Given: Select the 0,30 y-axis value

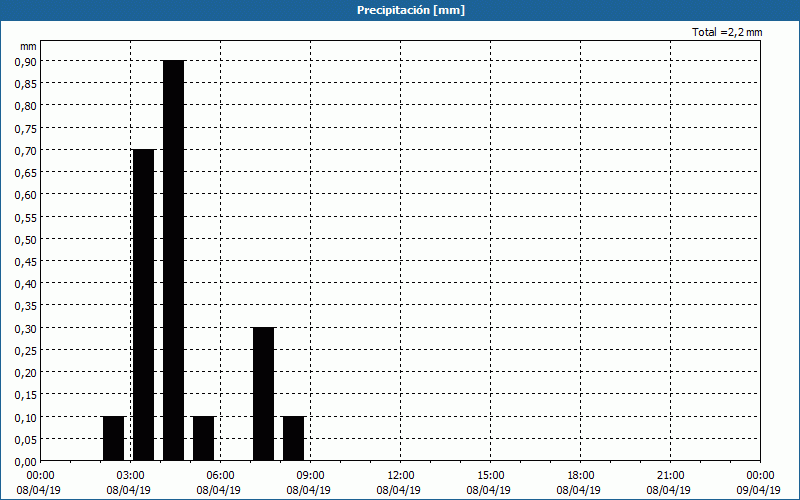Looking at the screenshot, I should (x=26, y=329).
